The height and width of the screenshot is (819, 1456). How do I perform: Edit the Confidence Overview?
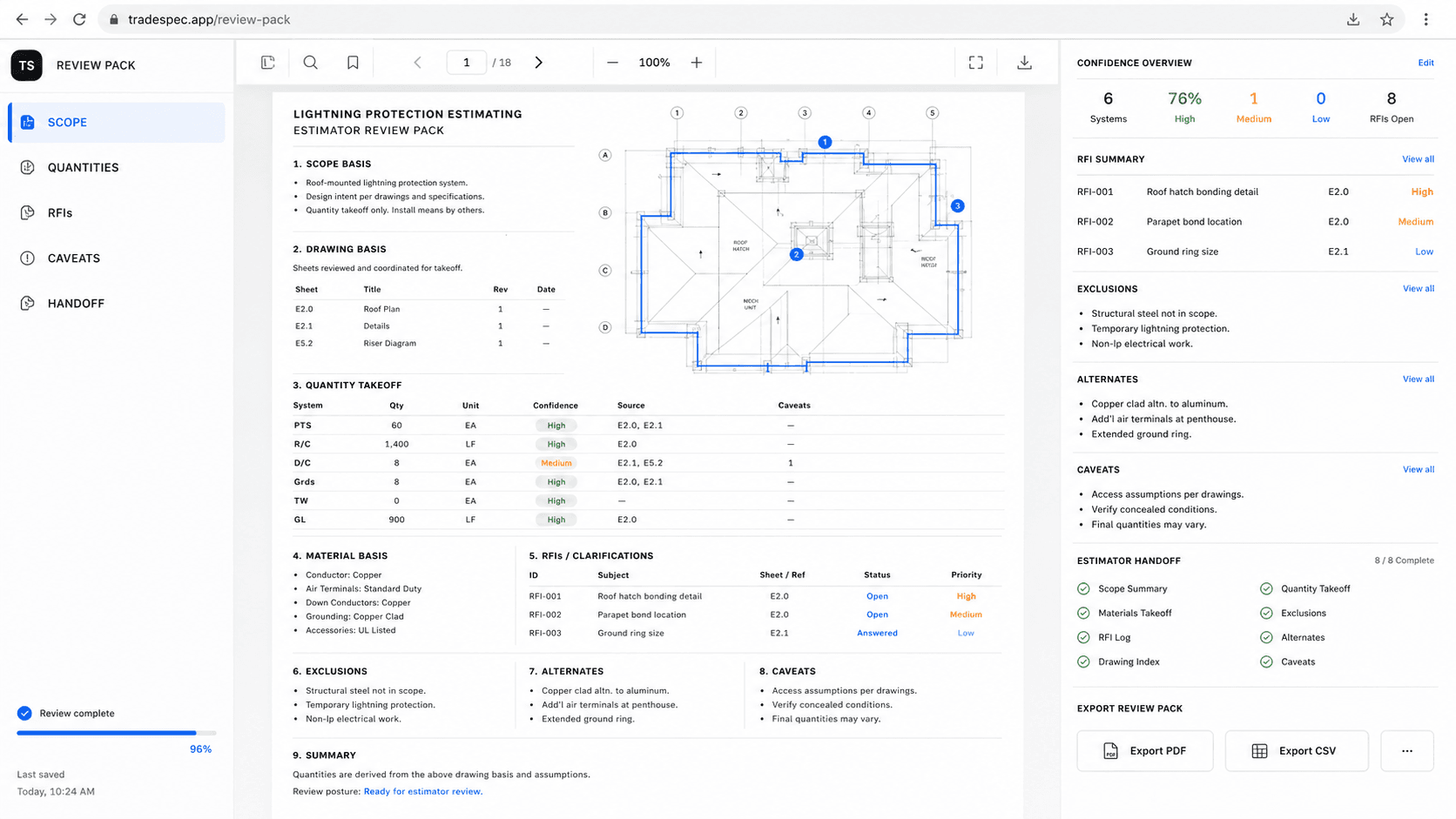[1426, 63]
